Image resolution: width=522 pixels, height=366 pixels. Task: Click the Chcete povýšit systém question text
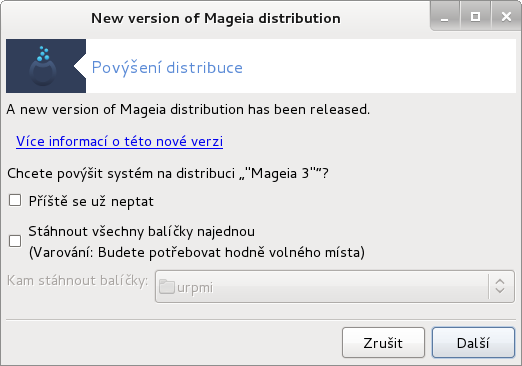pyautogui.click(x=168, y=174)
